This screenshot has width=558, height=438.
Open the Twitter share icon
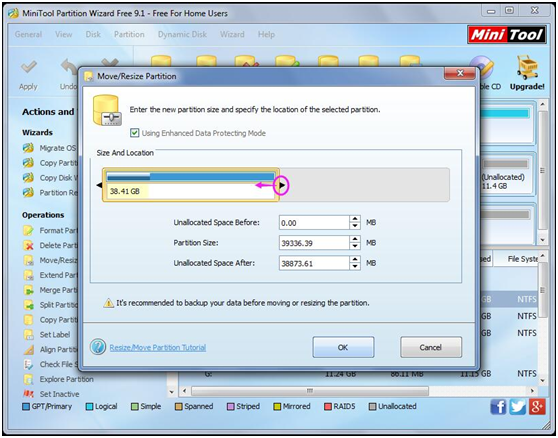click(x=517, y=407)
